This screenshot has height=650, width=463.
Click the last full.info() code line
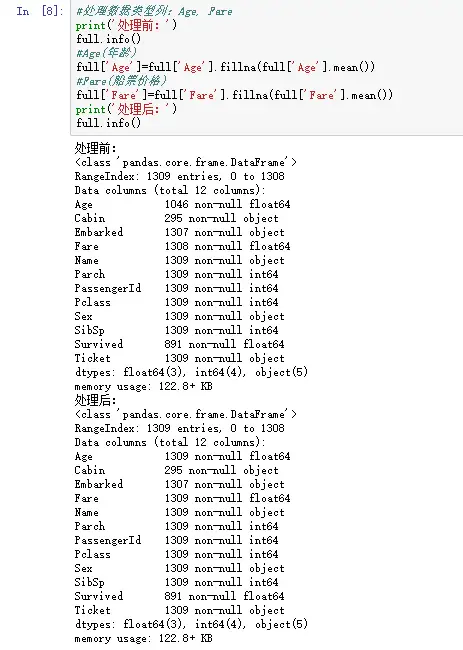(109, 123)
